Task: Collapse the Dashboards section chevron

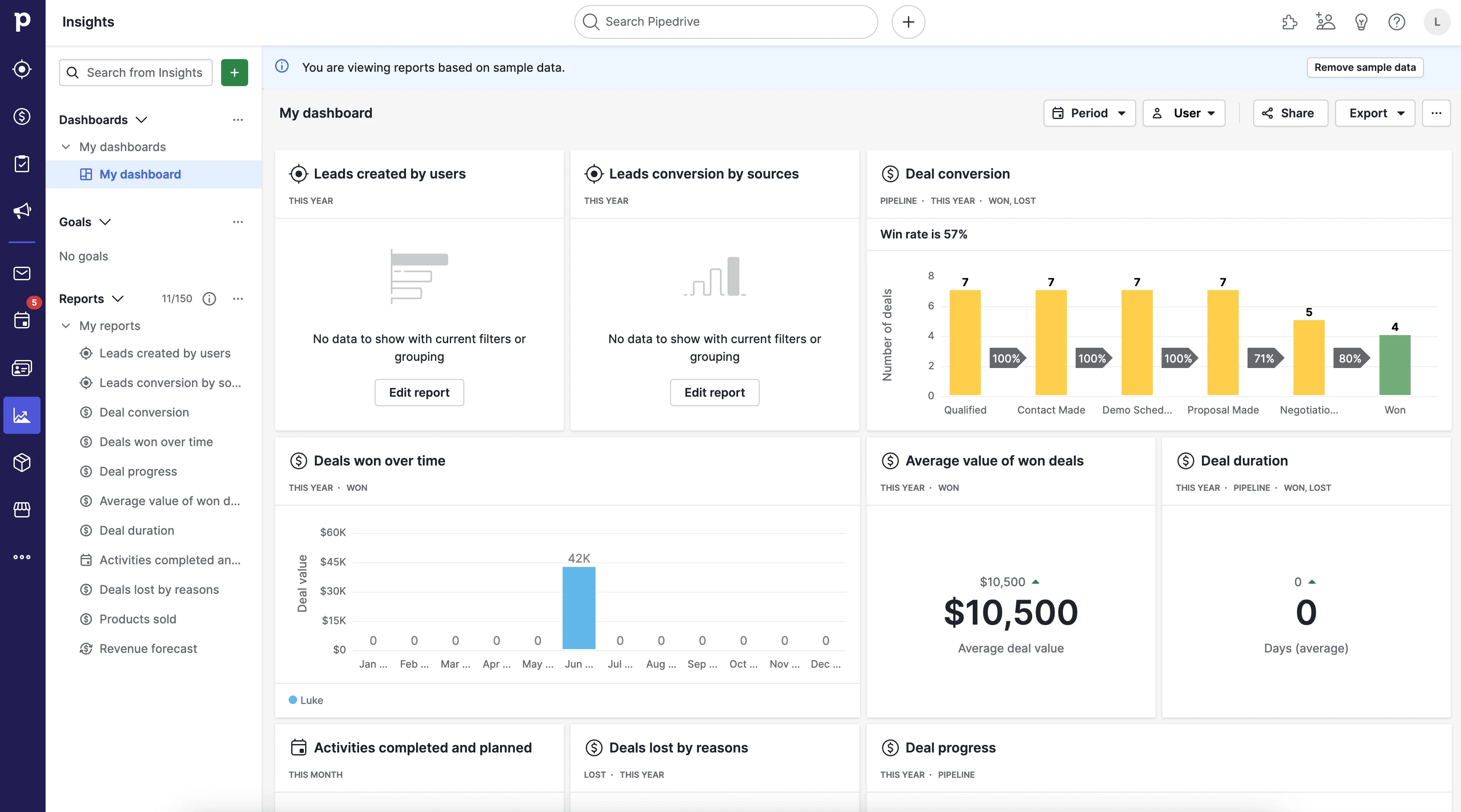Action: click(x=142, y=119)
